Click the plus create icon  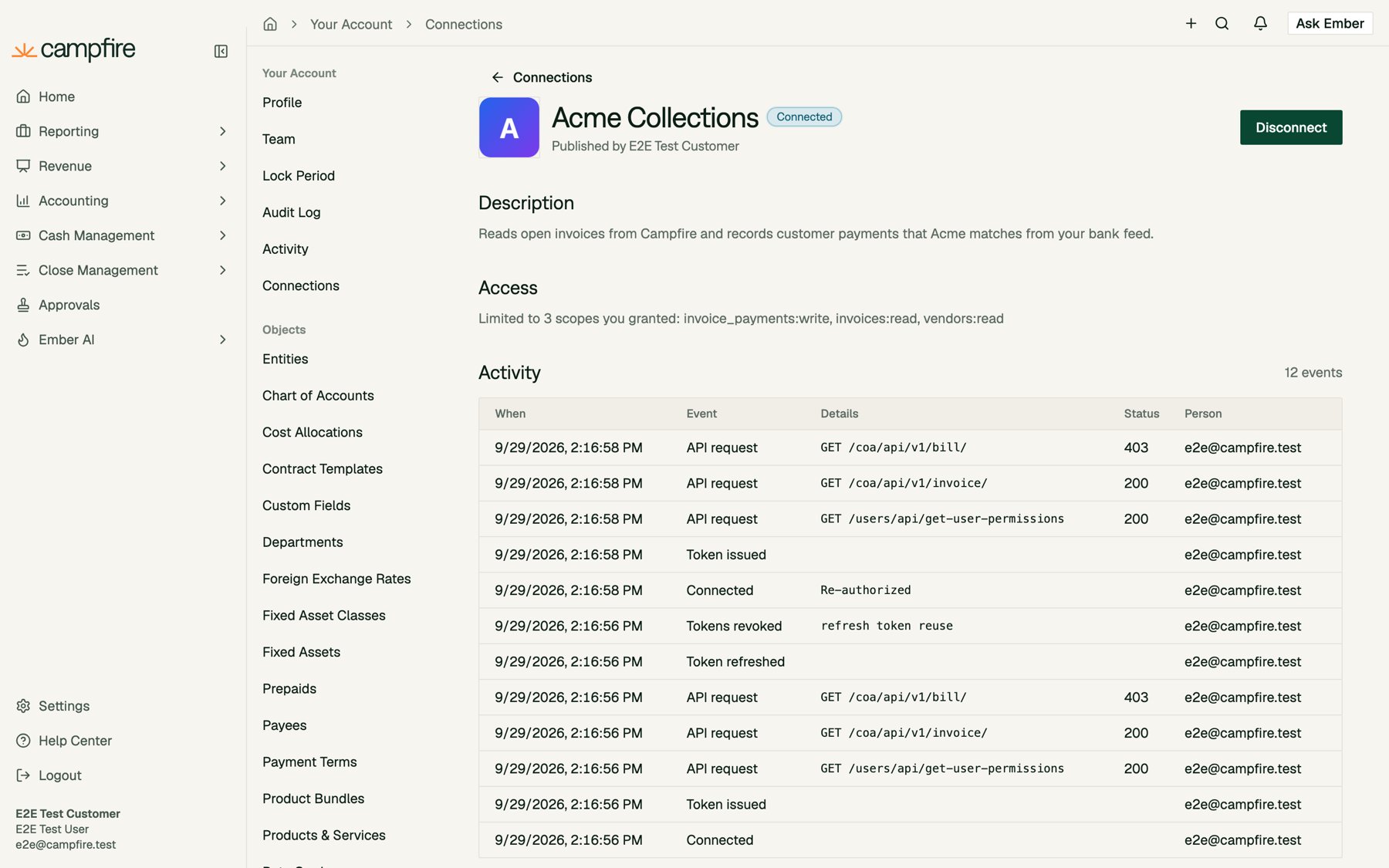tap(1191, 23)
